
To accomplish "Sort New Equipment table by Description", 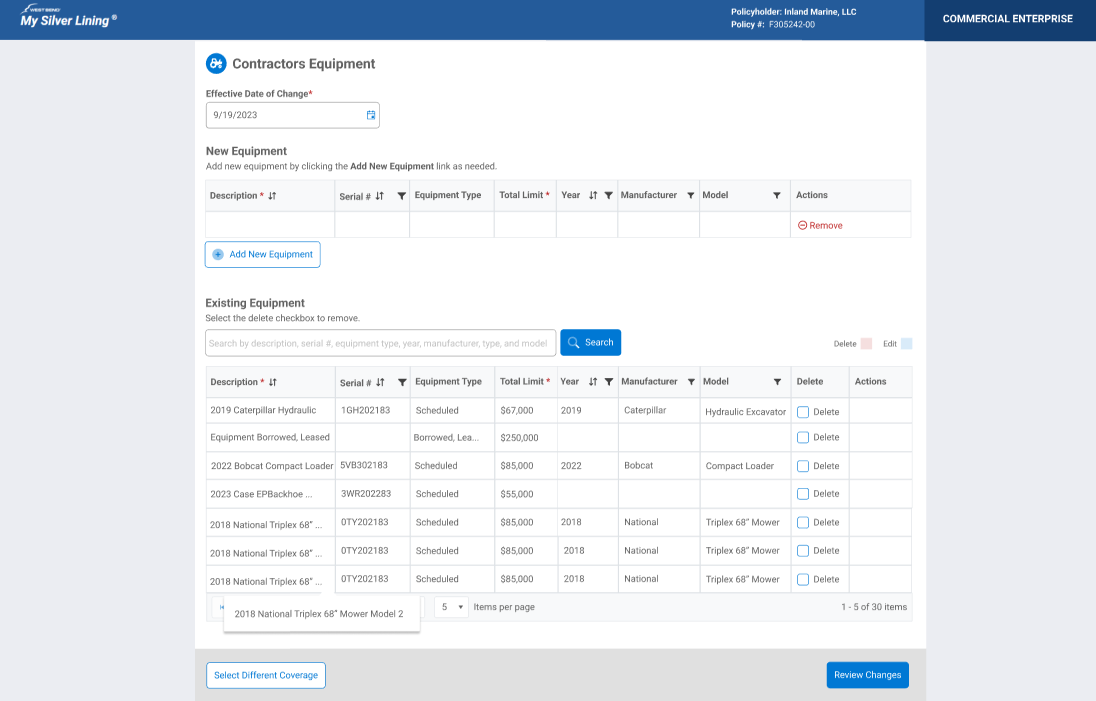I will [x=273, y=196].
